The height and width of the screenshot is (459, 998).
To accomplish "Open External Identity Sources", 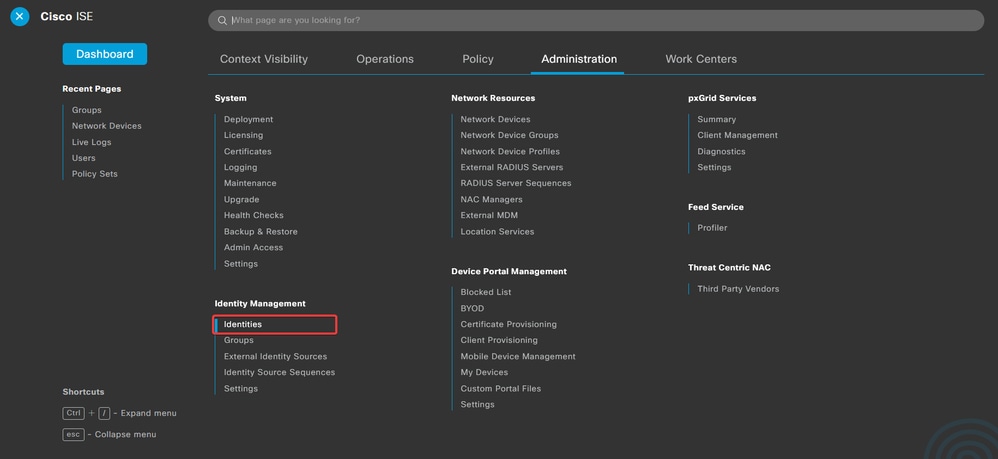I will tap(275, 357).
